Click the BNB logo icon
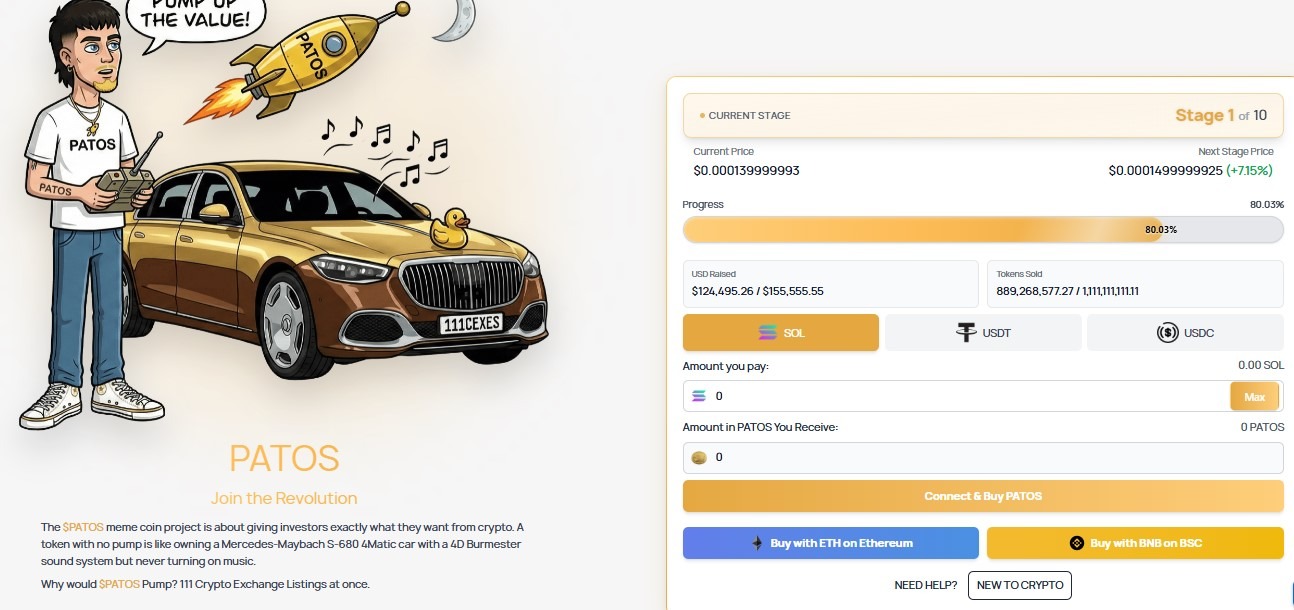 click(x=1077, y=543)
